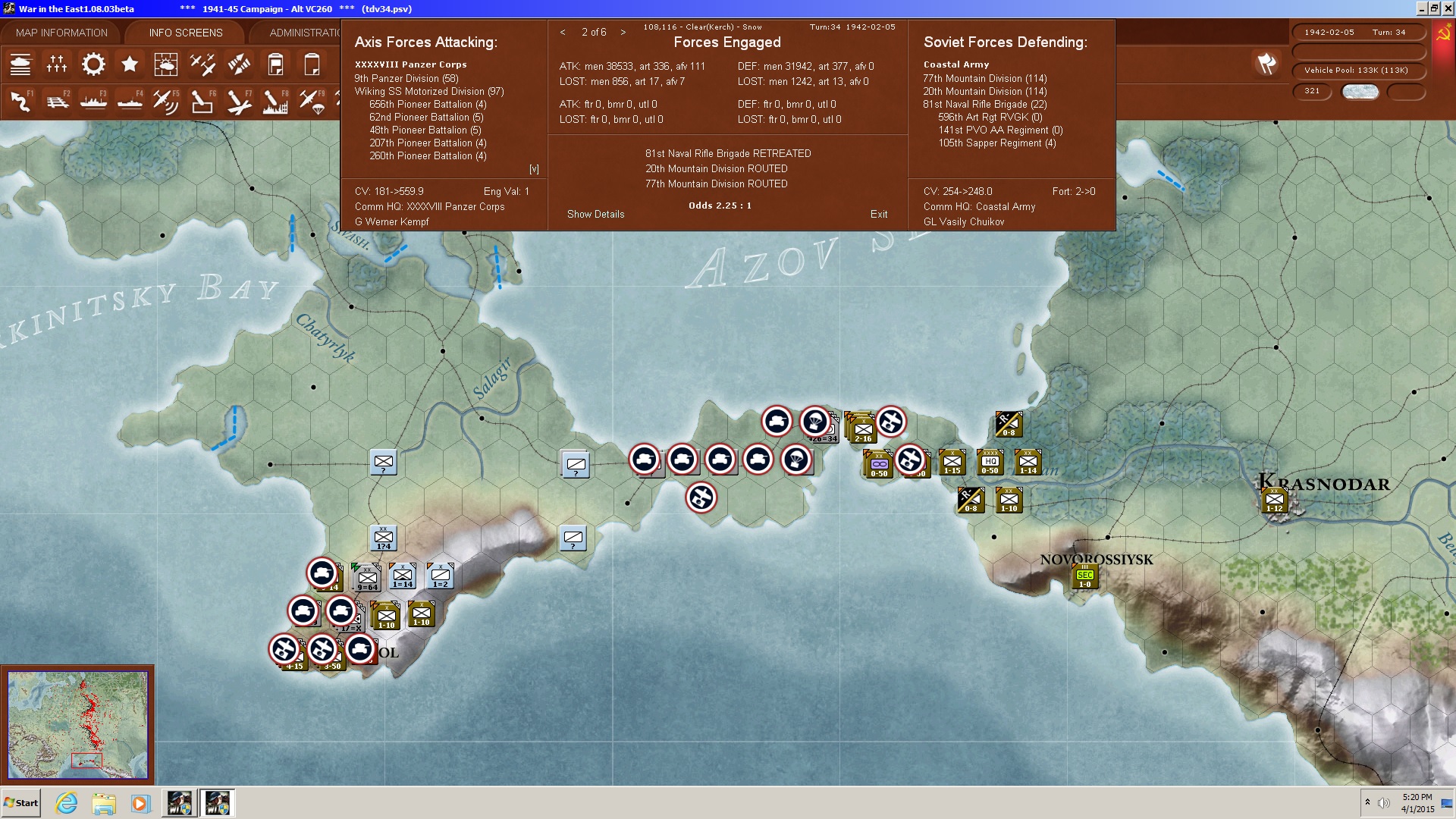Open the losses screen crosses icon
Viewport: 1456px width, 819px height.
pos(57,64)
